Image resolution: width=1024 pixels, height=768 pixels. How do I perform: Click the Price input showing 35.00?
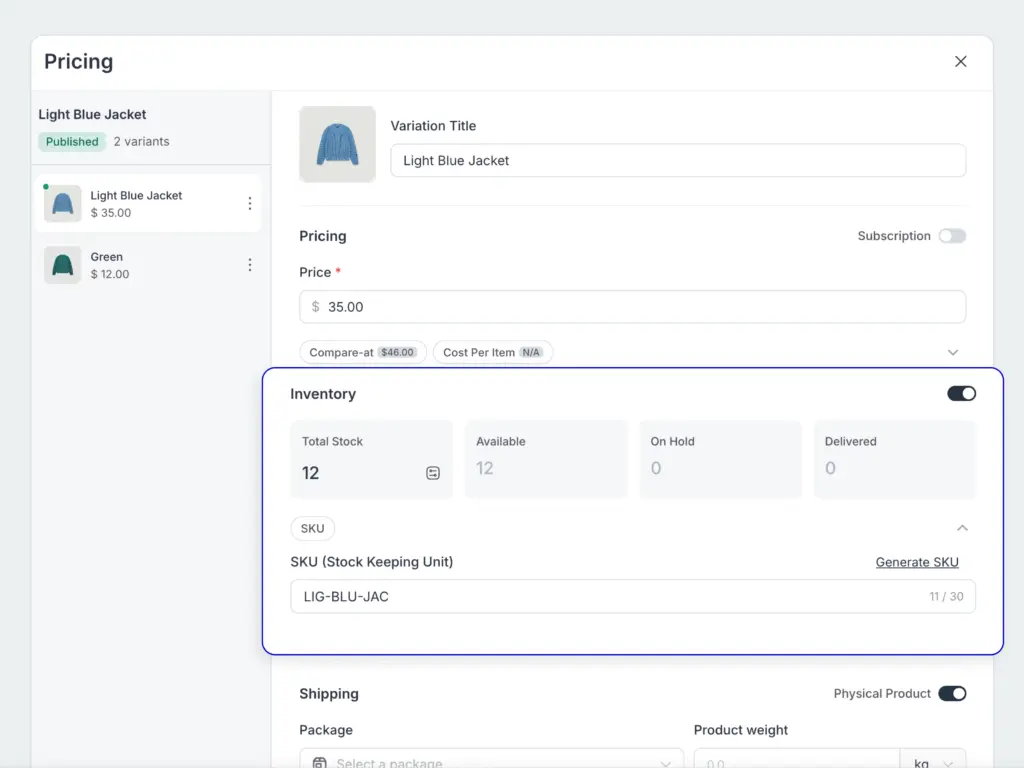point(632,307)
